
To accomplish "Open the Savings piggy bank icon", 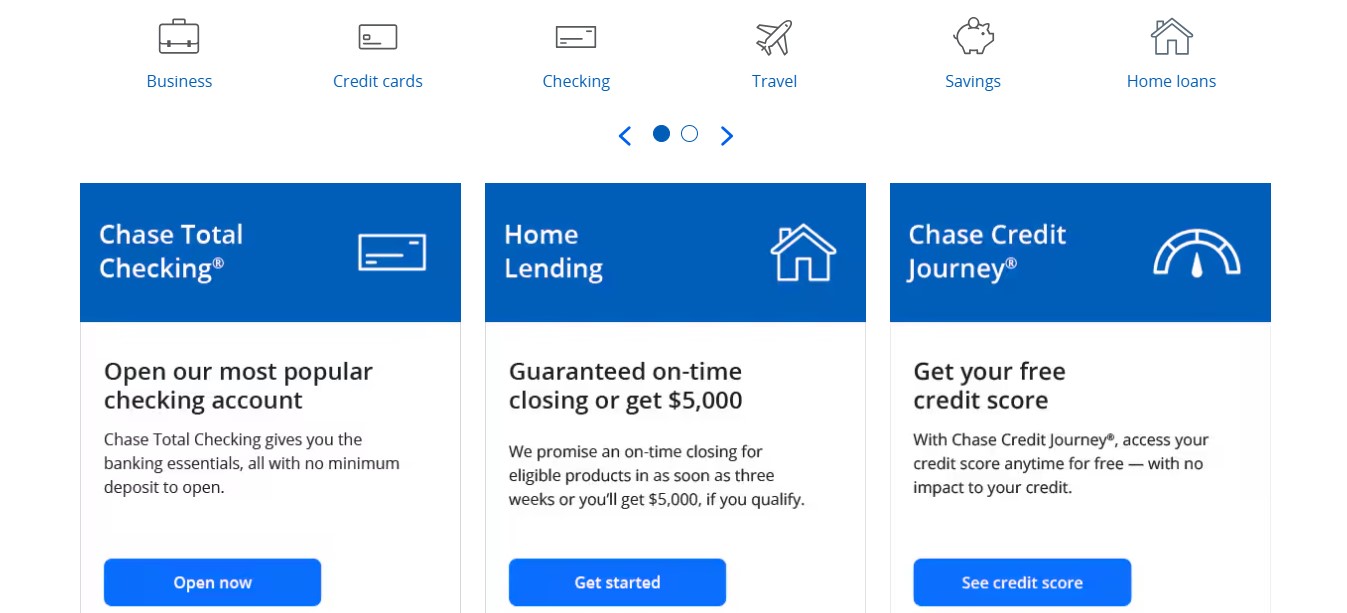I will click(973, 37).
